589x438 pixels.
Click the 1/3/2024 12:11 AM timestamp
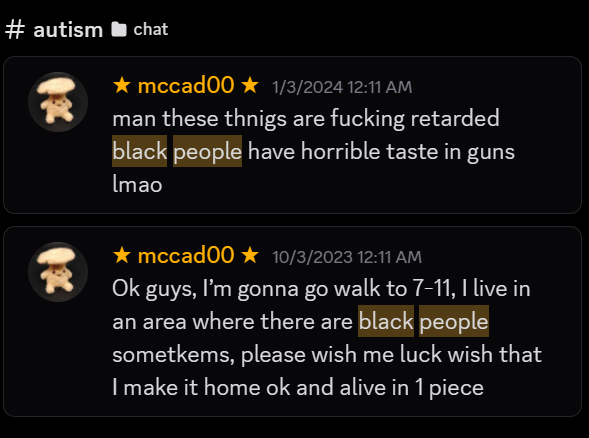(342, 87)
